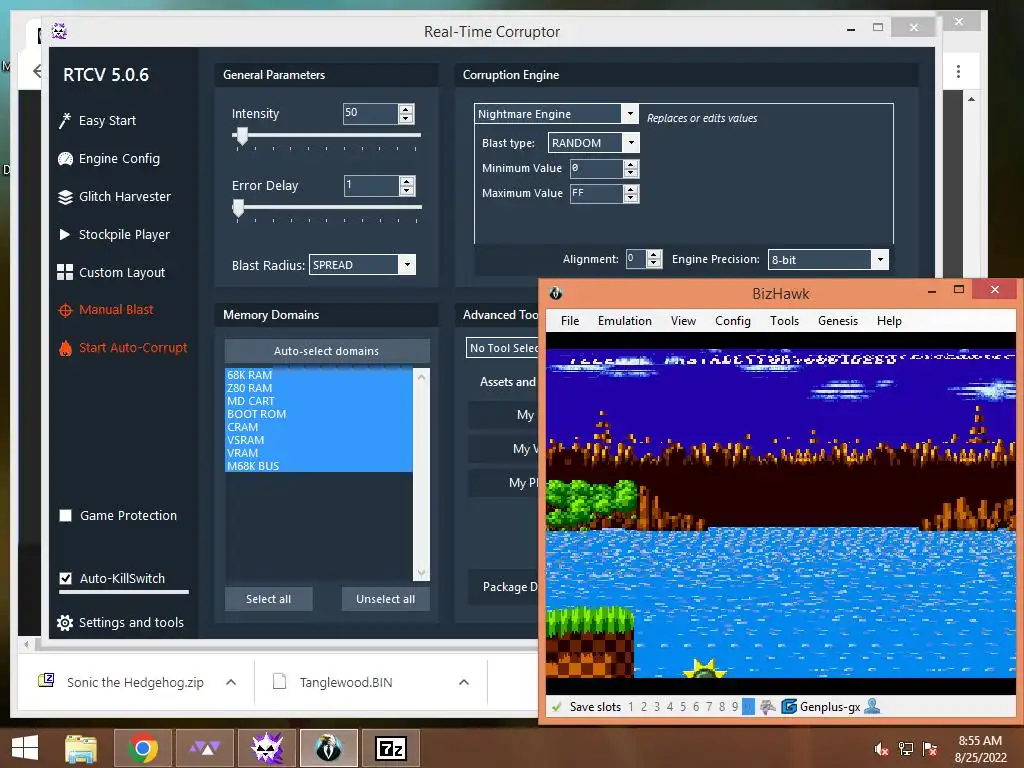Click Minimum Value input field
The width and height of the screenshot is (1024, 768).
tap(596, 168)
